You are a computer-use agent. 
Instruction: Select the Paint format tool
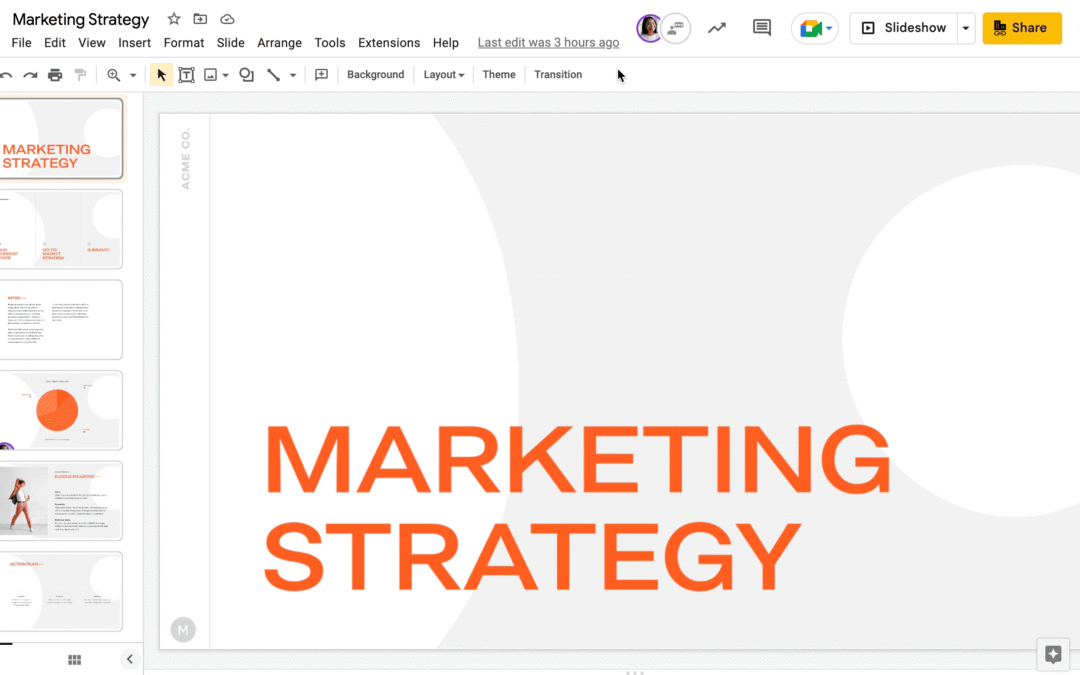click(x=81, y=75)
